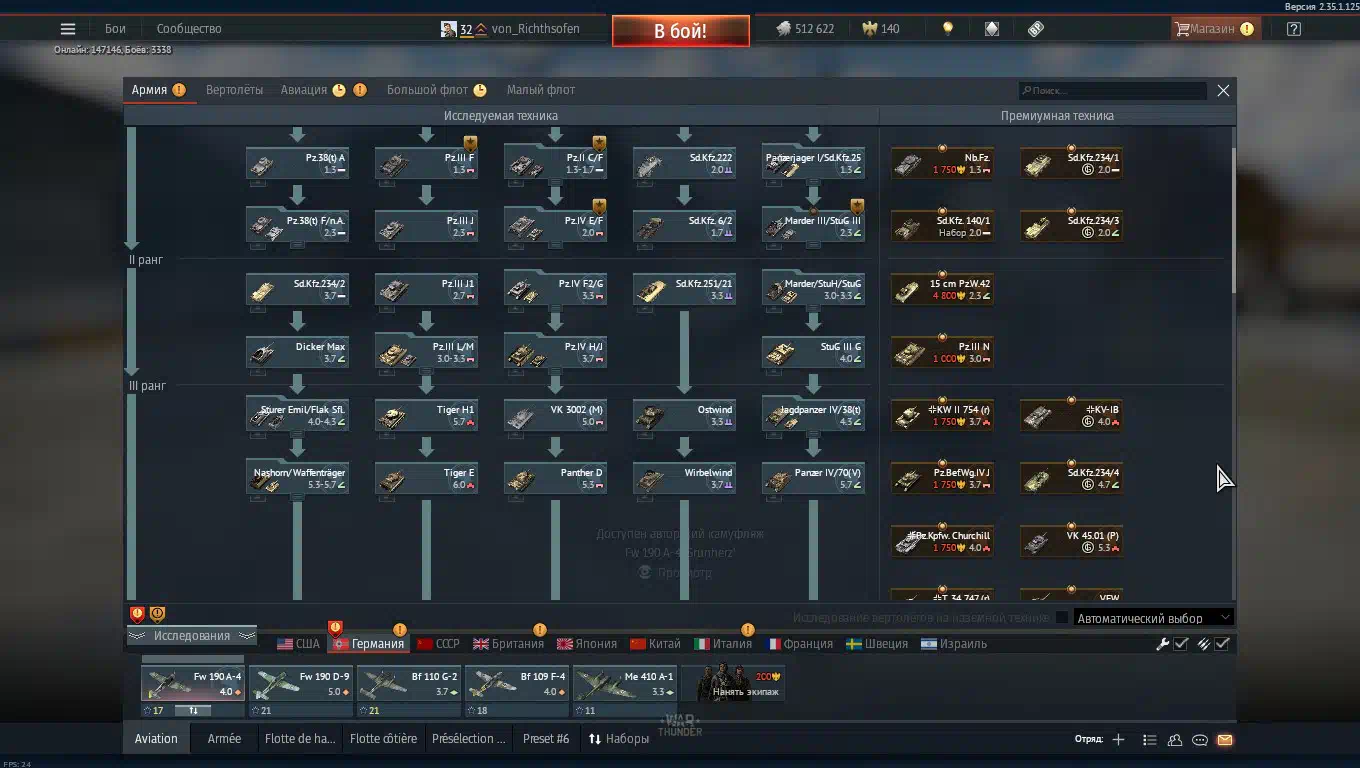Image resolution: width=1360 pixels, height=768 pixels.
Task: Select the Tiger E tank card
Action: tap(426, 478)
